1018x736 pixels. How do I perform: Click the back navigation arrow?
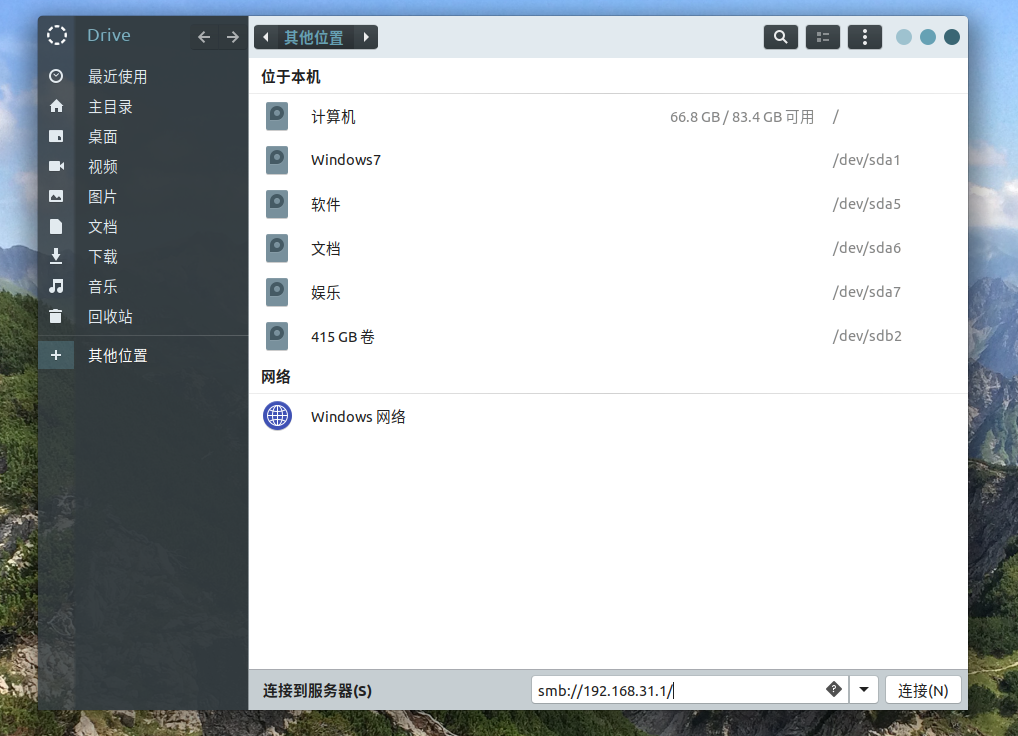(203, 36)
